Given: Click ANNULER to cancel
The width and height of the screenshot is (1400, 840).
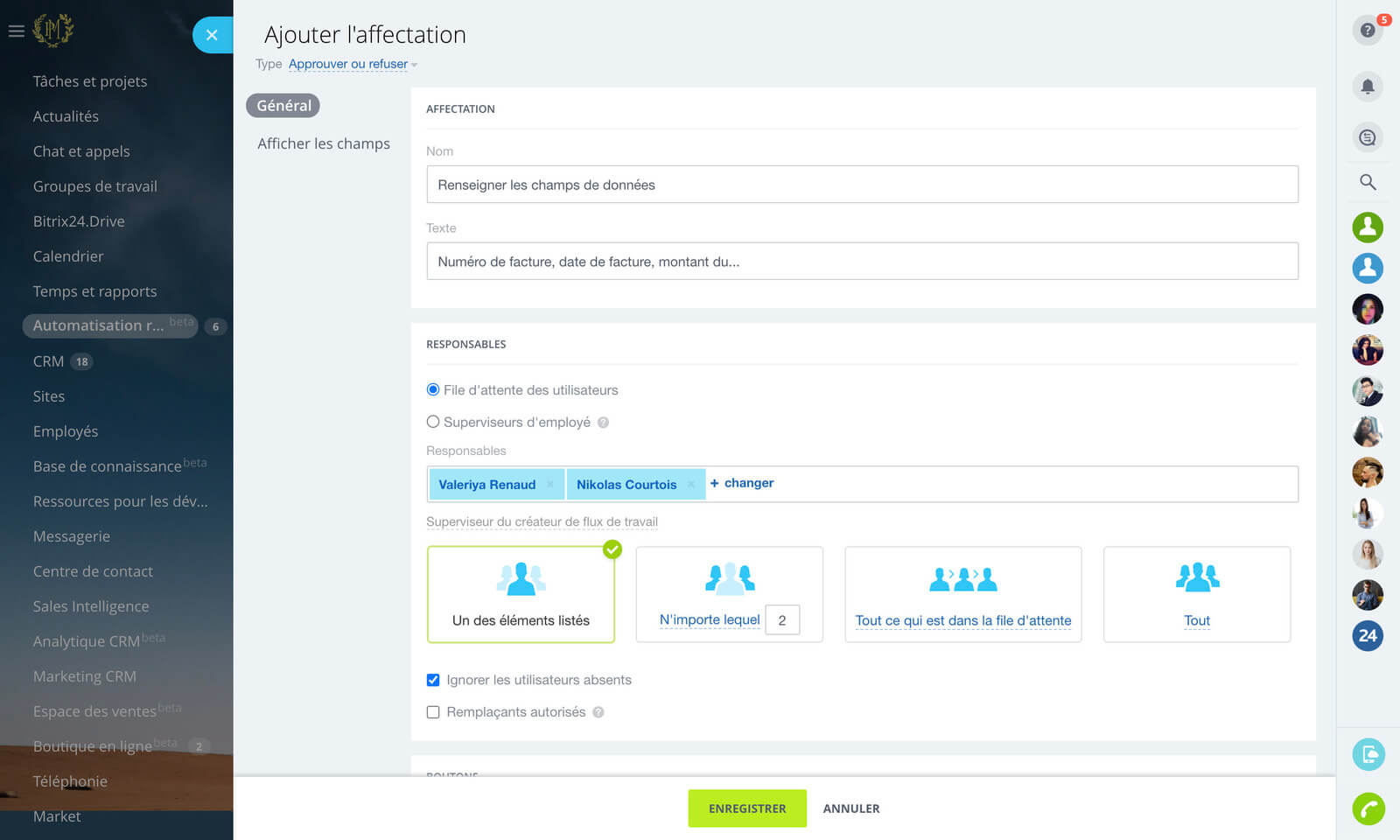Looking at the screenshot, I should tap(850, 808).
